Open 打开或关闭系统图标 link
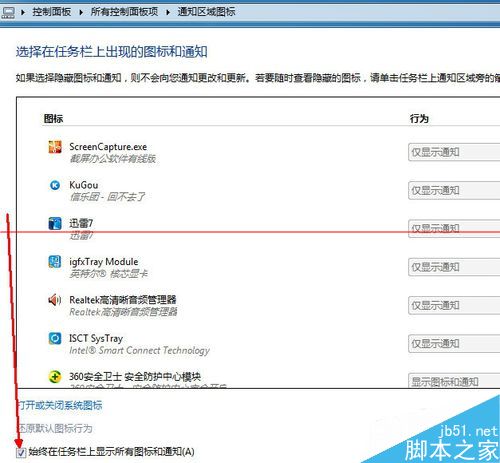Screen dimensions: 500x463 [60, 405]
